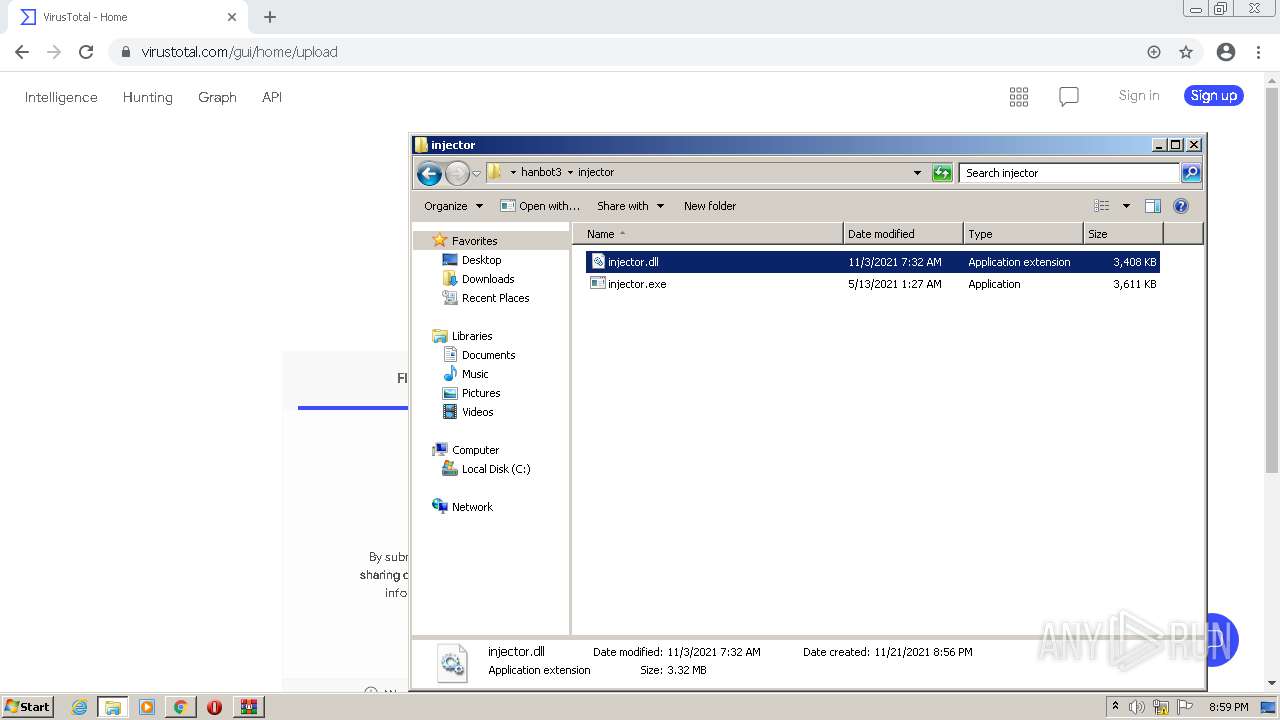Screen dimensions: 1280x720
Task: Close the VirusTotal - Home tab
Action: coord(231,17)
